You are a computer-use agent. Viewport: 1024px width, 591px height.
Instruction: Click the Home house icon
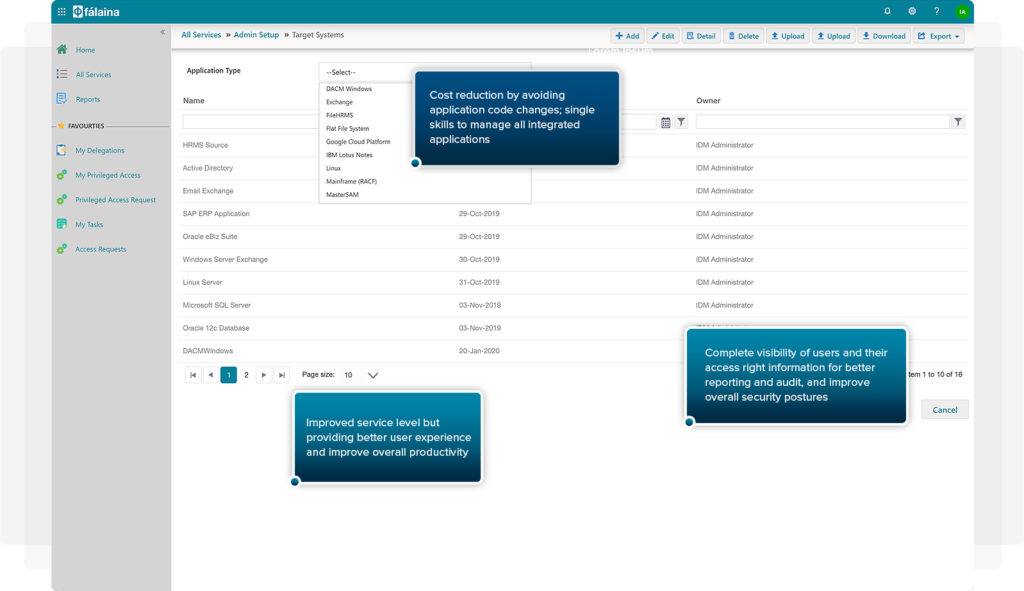pos(62,50)
